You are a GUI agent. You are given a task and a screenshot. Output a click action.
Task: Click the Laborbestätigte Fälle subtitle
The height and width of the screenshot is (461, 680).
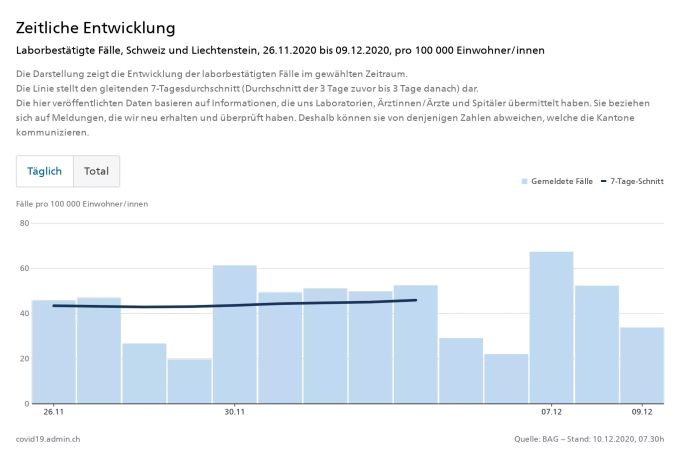pyautogui.click(x=280, y=50)
